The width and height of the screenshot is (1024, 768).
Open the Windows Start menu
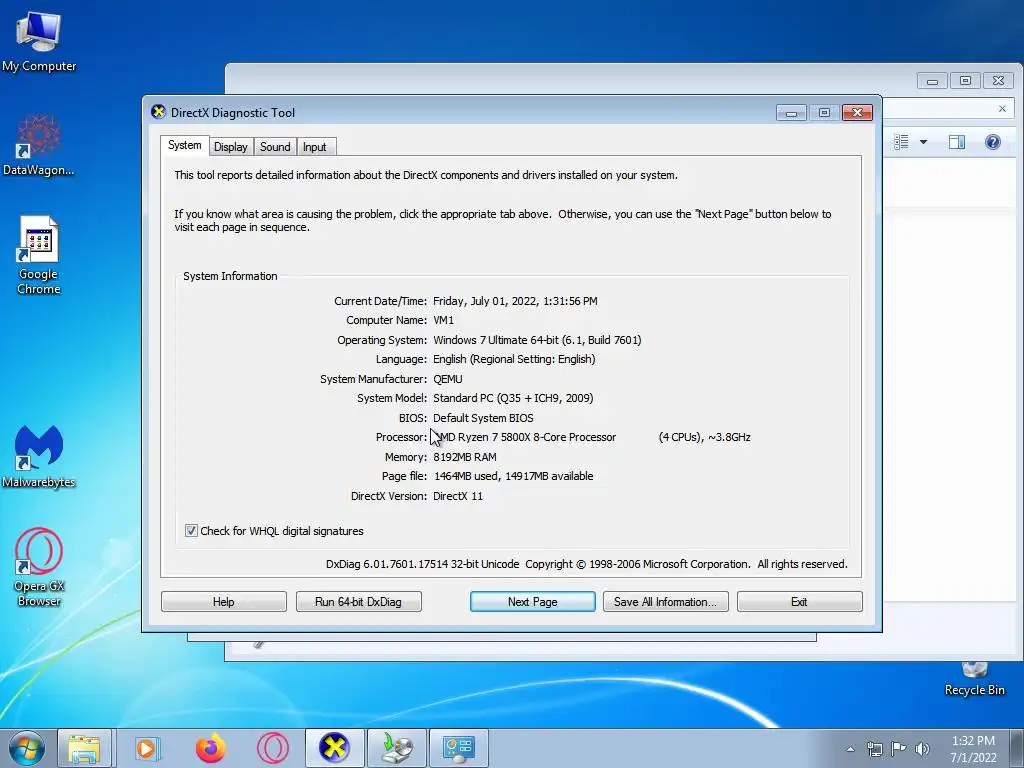(27, 748)
